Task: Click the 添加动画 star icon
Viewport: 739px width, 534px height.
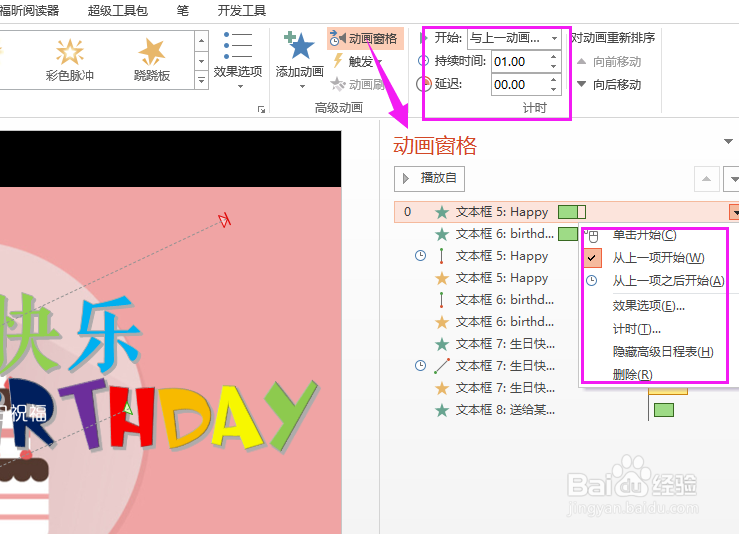Action: (x=299, y=46)
